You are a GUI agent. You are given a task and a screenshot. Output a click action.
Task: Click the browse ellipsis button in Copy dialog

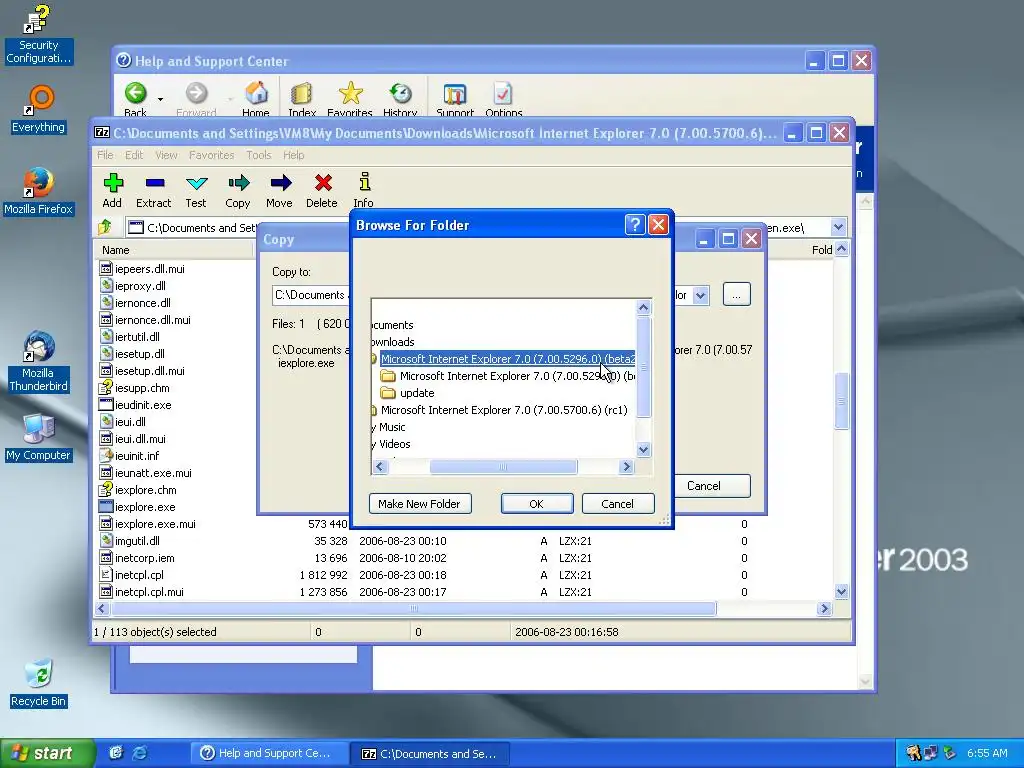pyautogui.click(x=737, y=295)
